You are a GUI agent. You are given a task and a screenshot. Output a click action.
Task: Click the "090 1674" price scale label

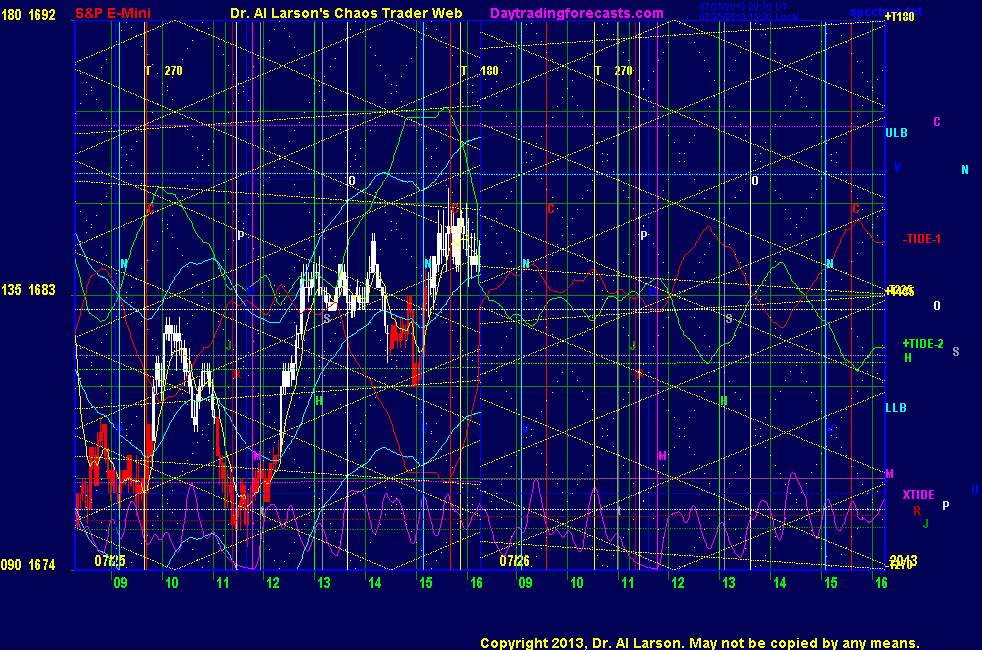(x=28, y=565)
